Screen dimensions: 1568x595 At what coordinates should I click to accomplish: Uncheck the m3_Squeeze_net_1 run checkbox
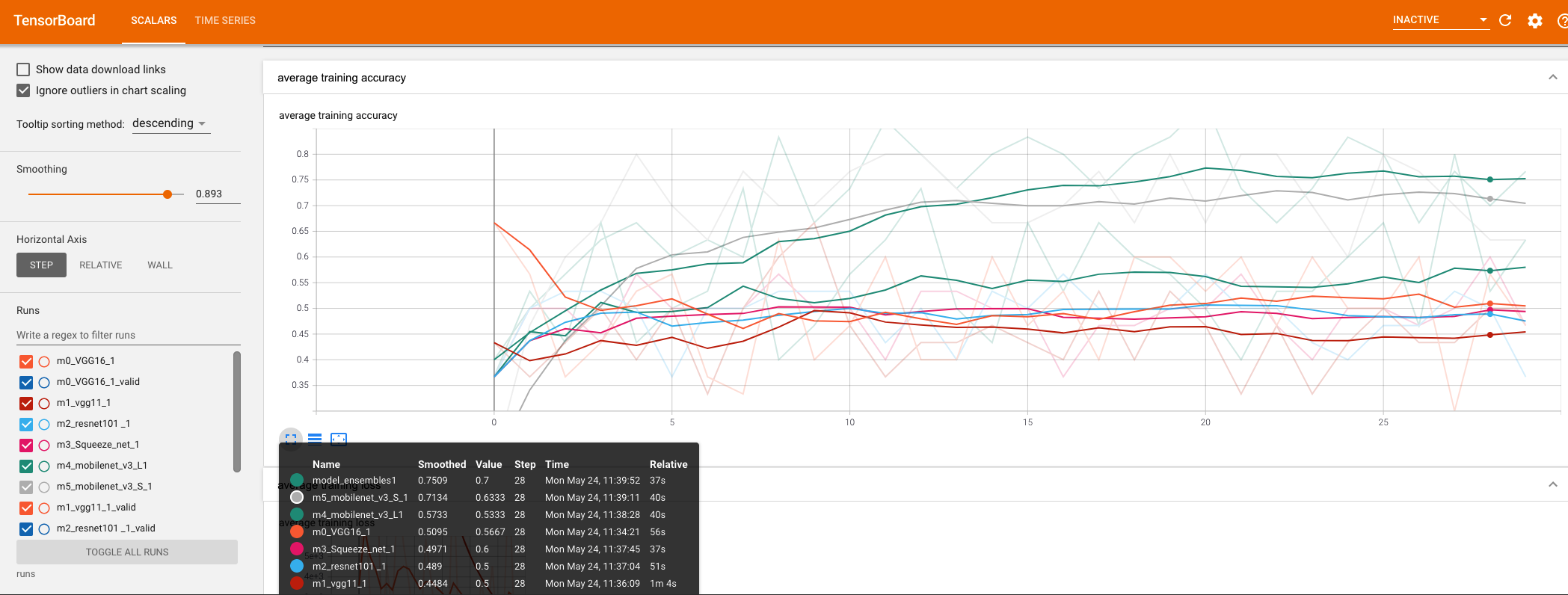click(x=26, y=446)
